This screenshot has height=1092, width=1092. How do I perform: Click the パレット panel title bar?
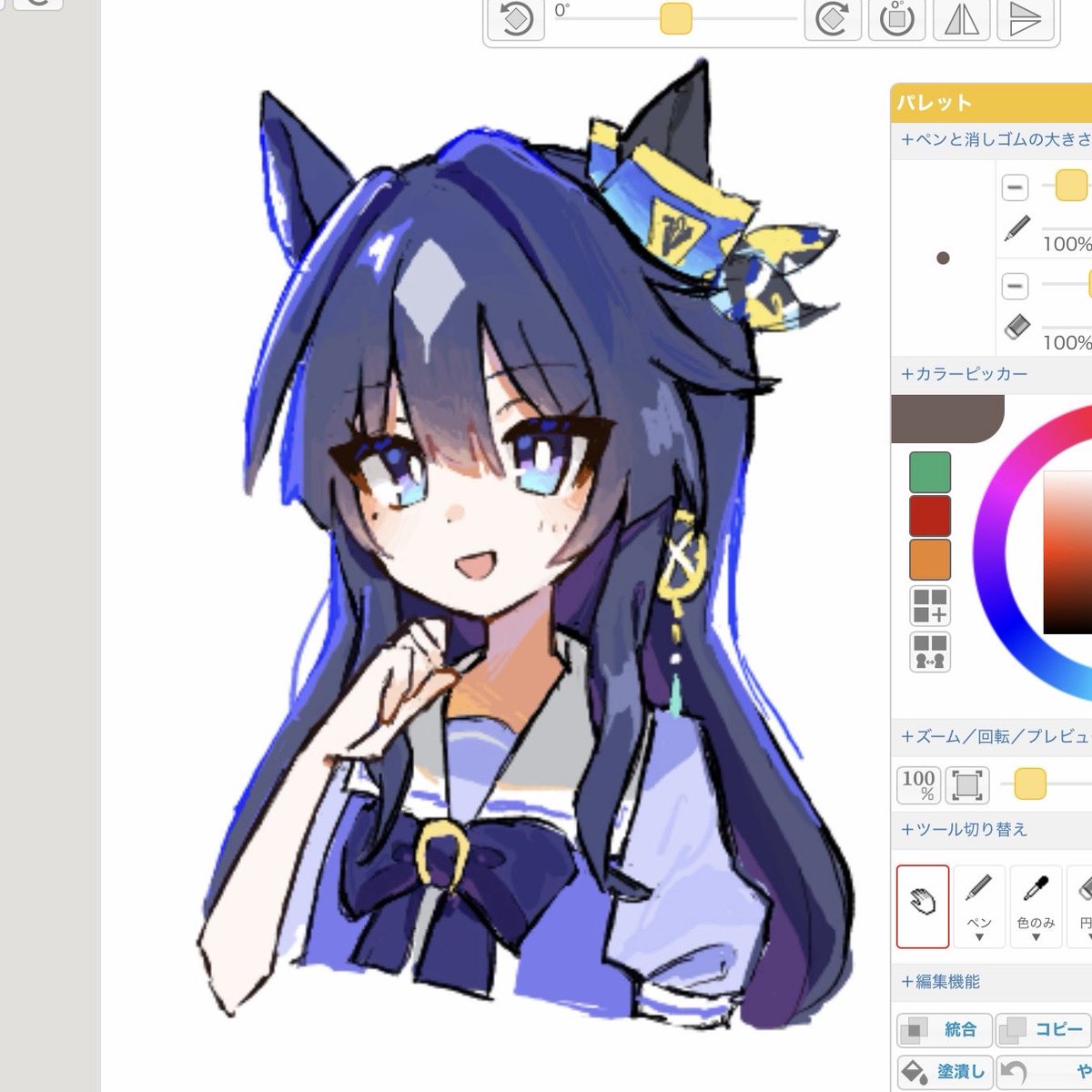pyautogui.click(x=991, y=103)
